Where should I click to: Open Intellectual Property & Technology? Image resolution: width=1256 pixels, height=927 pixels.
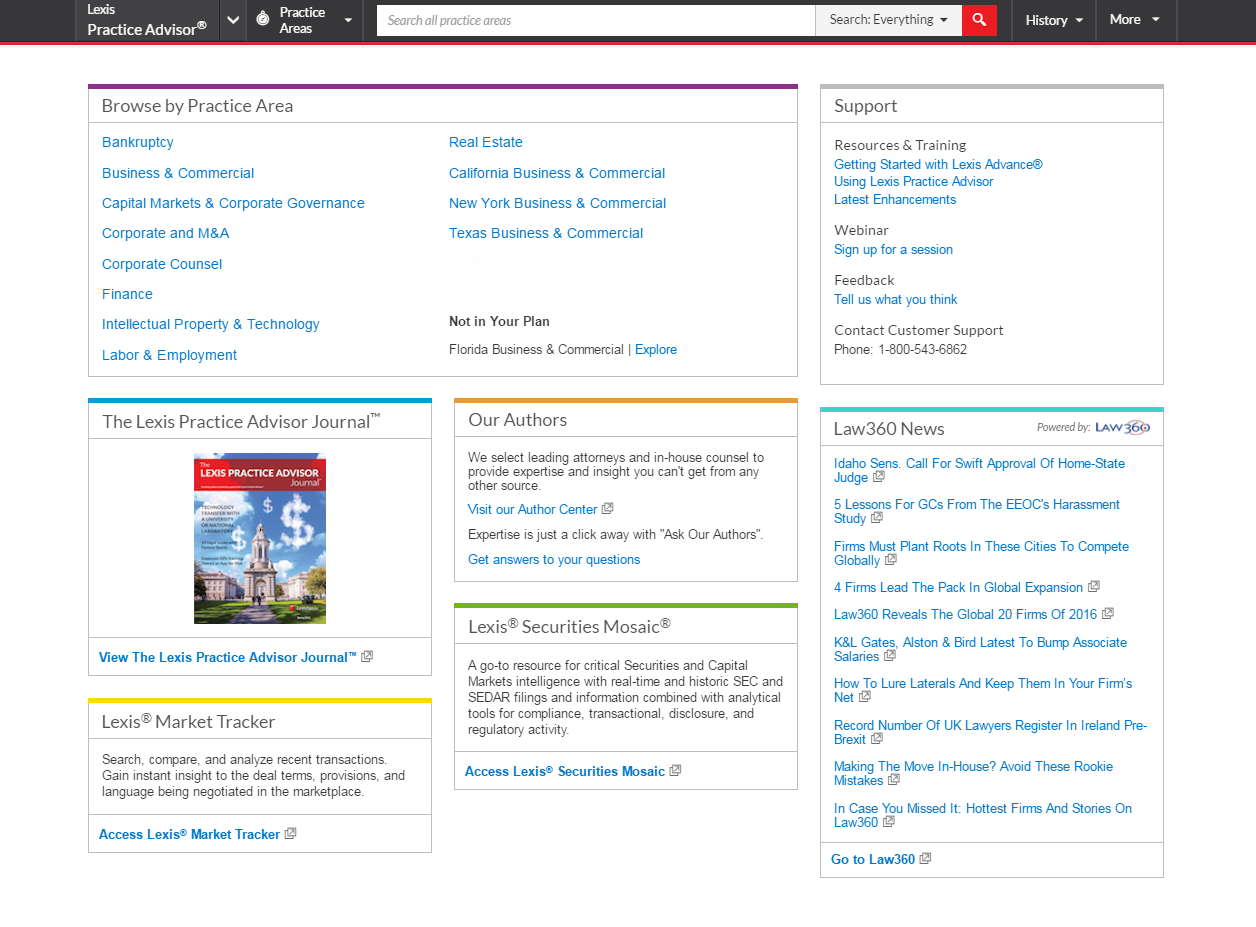(211, 324)
